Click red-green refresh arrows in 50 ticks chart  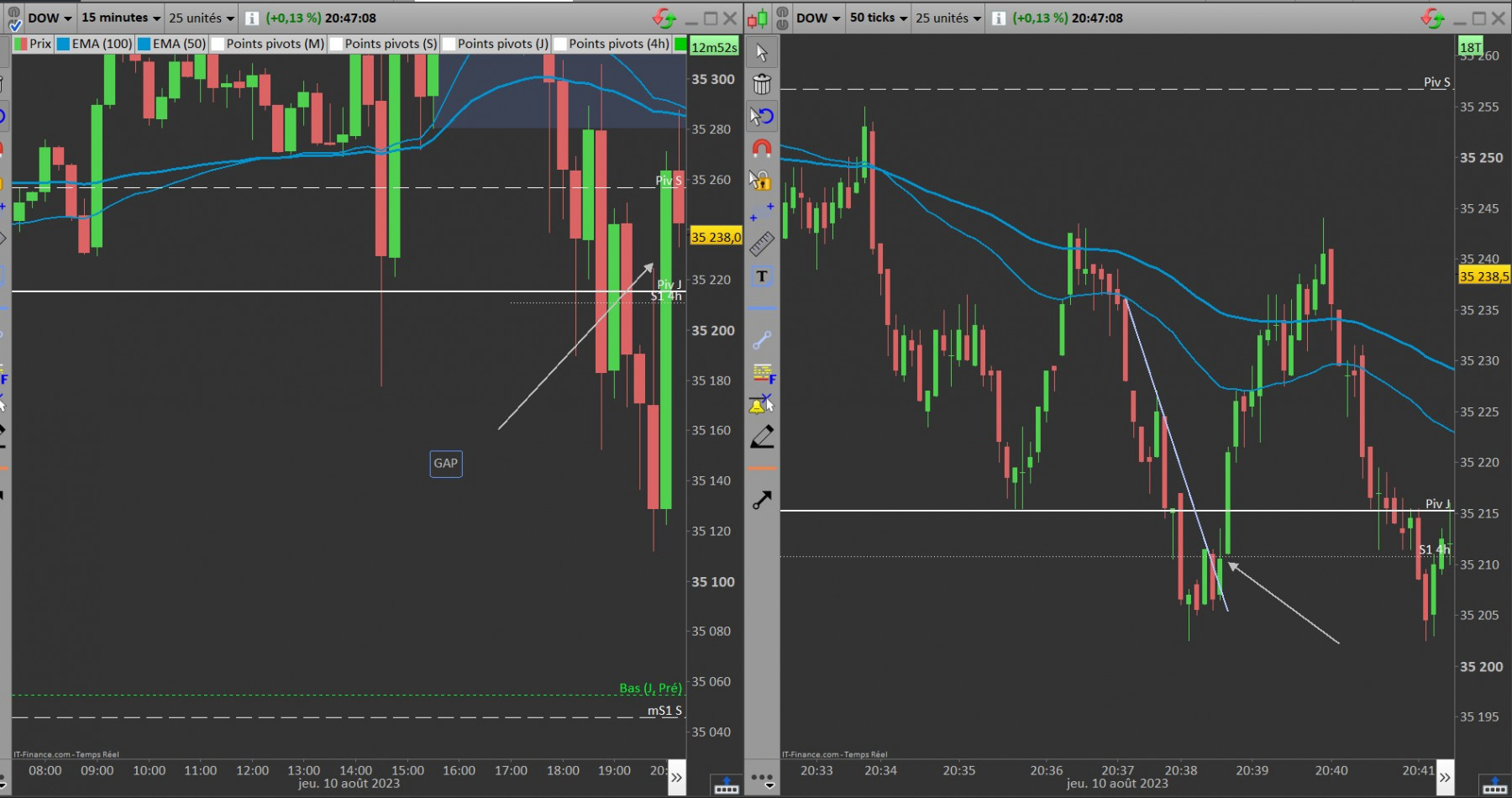[1432, 18]
